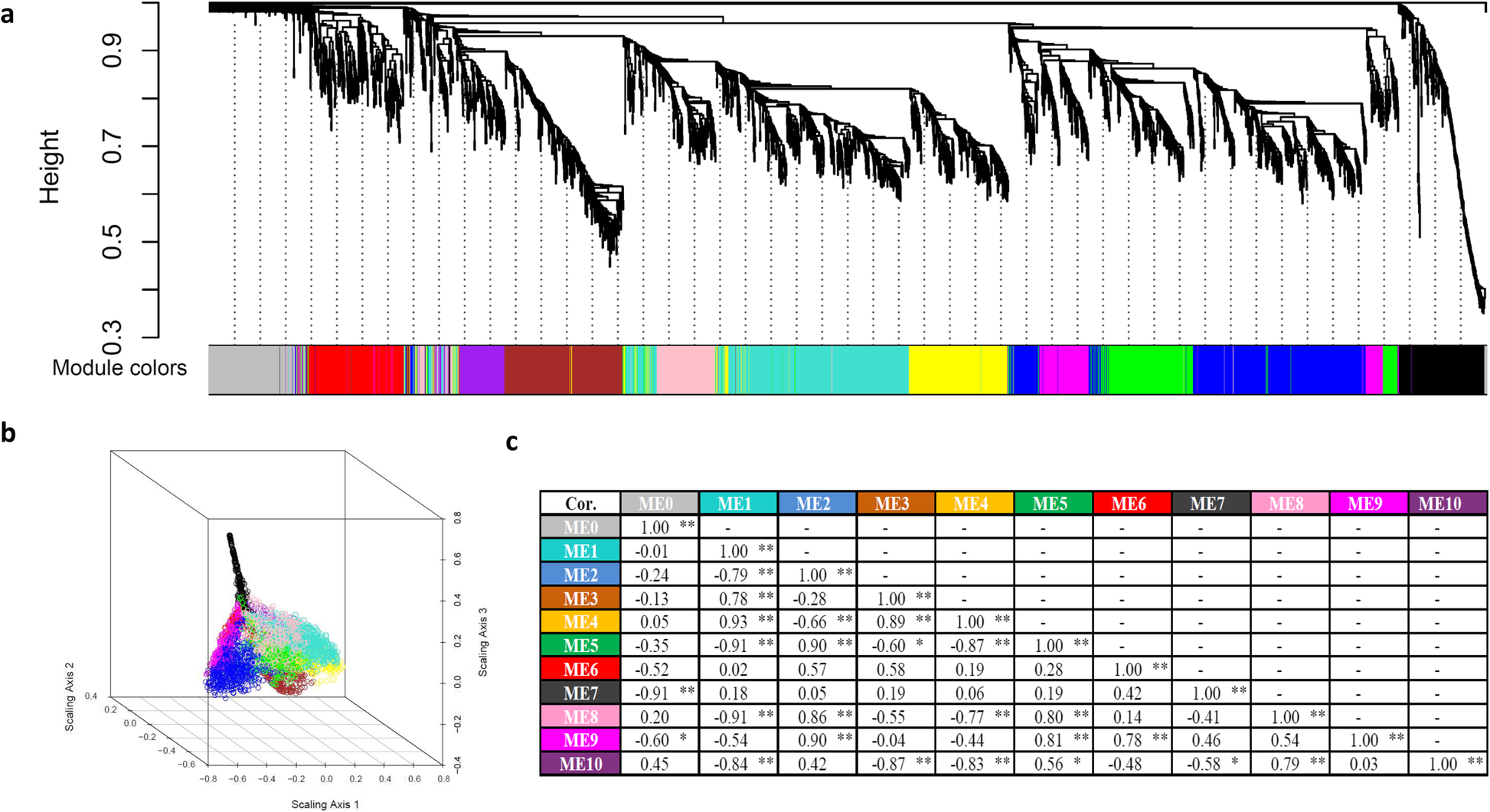The height and width of the screenshot is (812, 1490).
Task: Click the ME6 row label
Action: pos(580,669)
